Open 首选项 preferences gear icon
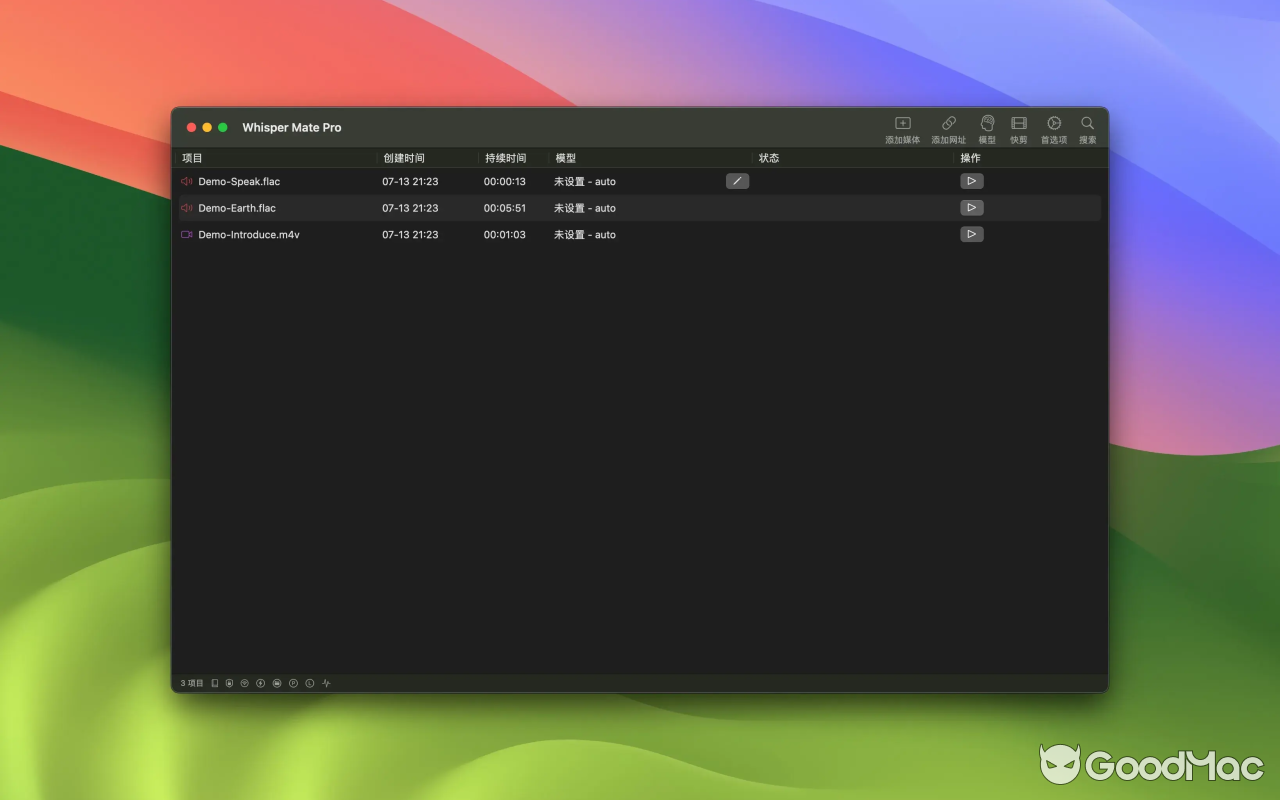 click(x=1054, y=128)
